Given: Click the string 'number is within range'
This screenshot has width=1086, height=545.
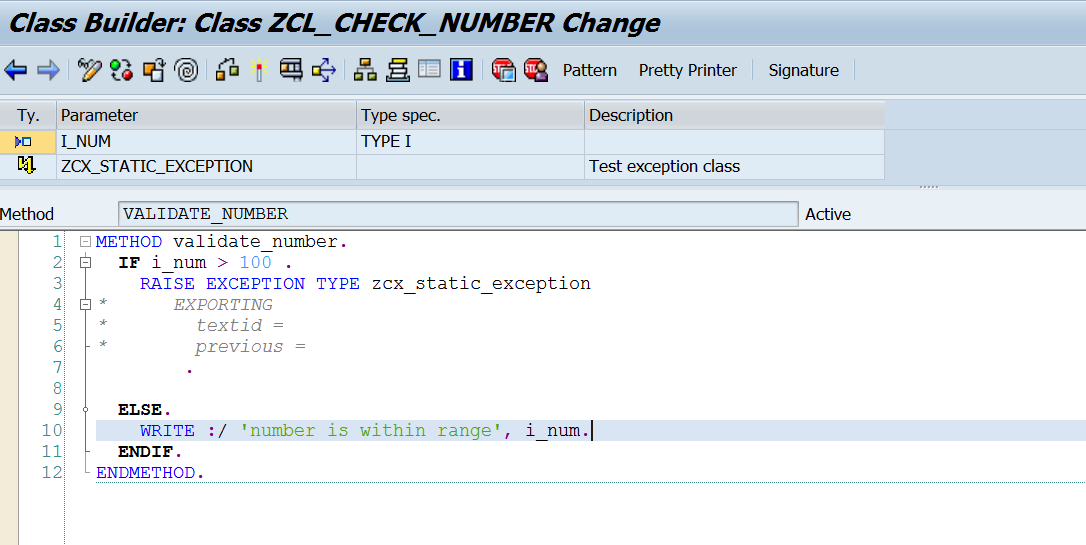Looking at the screenshot, I should [x=371, y=430].
